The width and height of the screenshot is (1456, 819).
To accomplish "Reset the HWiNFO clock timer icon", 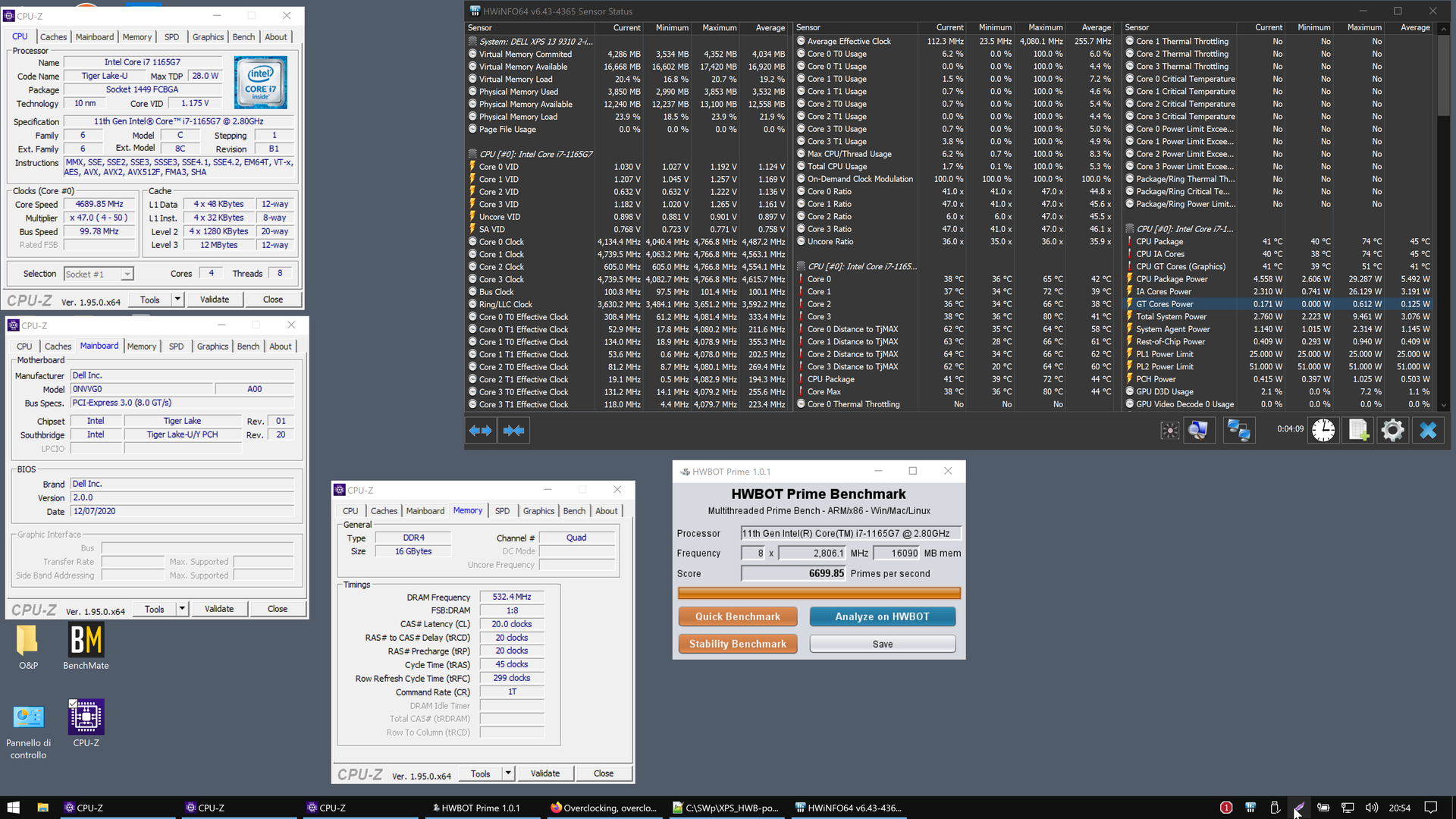I will 1323,430.
